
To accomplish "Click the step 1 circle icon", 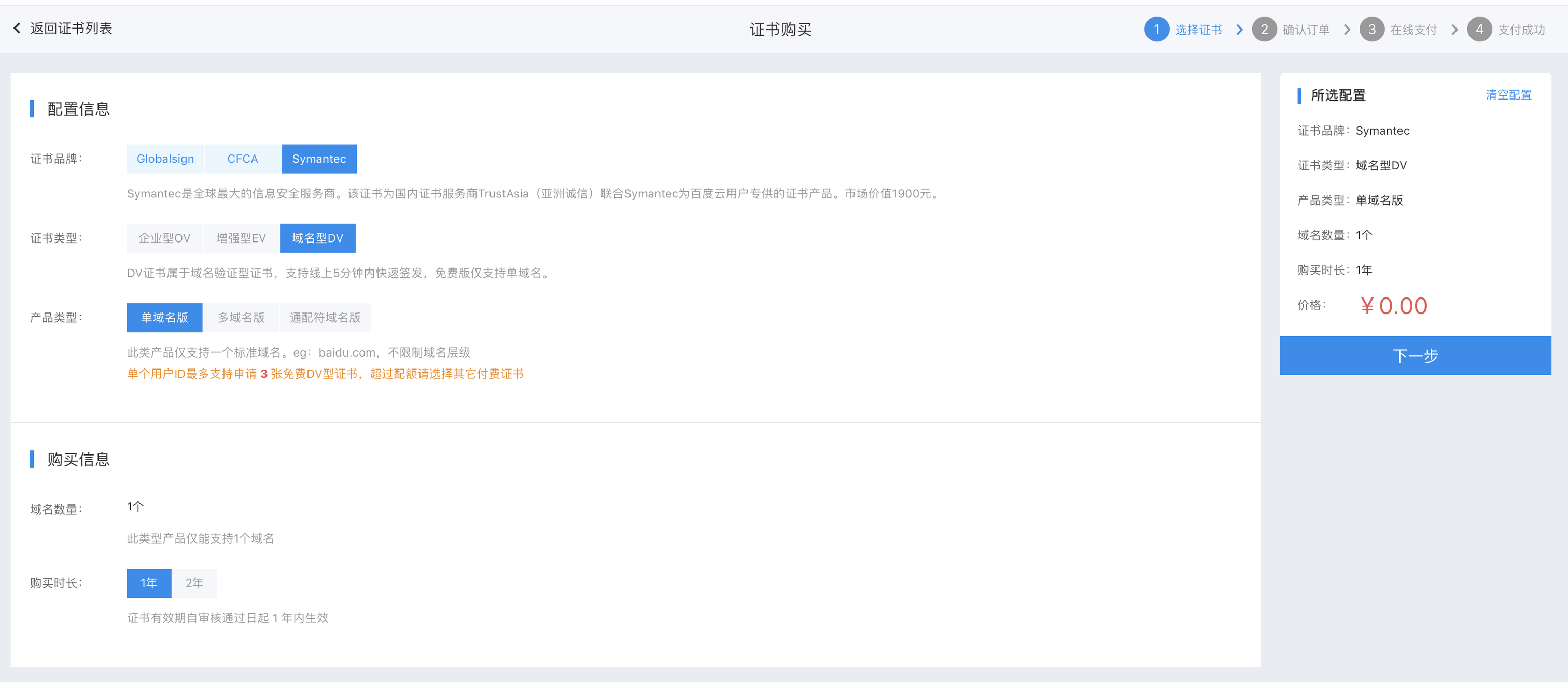I will pyautogui.click(x=1156, y=29).
